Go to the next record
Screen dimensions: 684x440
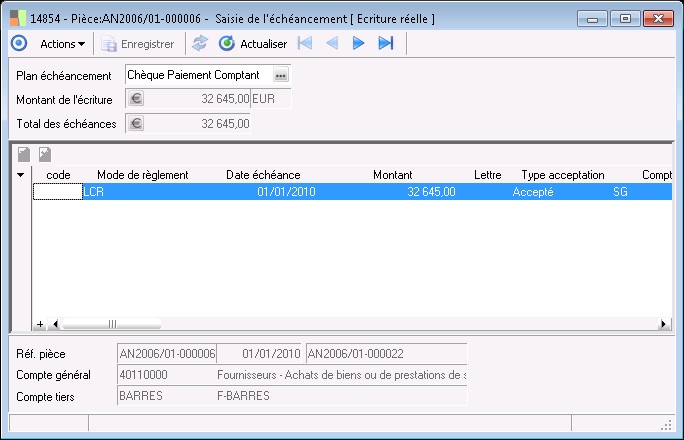[x=358, y=43]
